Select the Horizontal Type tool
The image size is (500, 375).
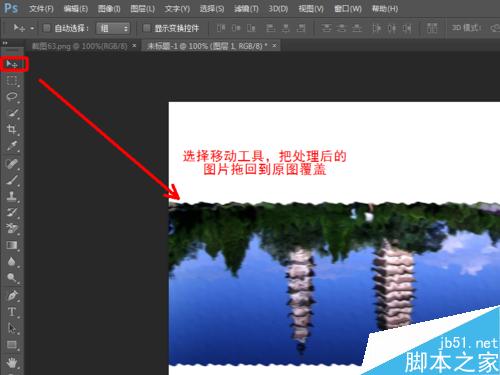coord(12,312)
